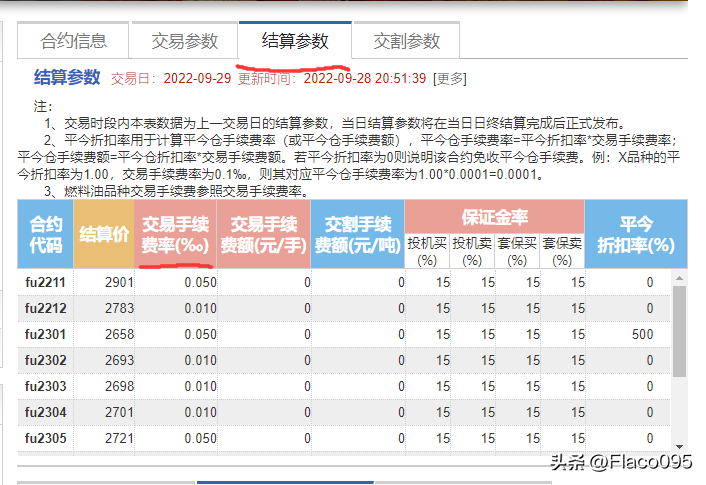Click fee rate 0.050 in fu2211 row
706x485 pixels.
(200, 282)
